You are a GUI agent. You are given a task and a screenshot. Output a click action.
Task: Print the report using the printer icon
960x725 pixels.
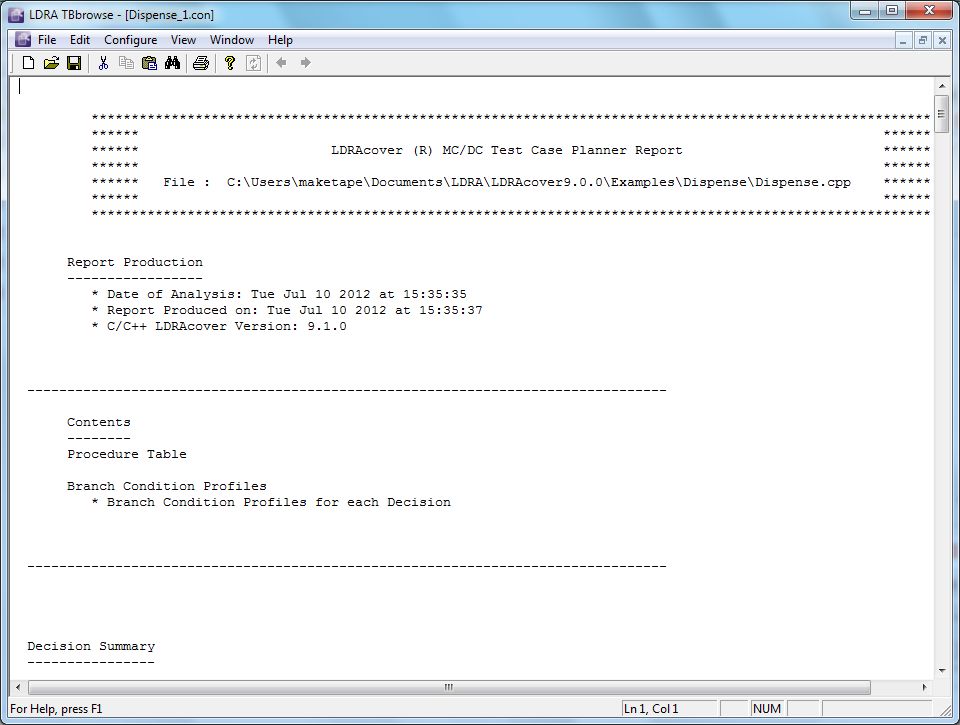(x=201, y=63)
